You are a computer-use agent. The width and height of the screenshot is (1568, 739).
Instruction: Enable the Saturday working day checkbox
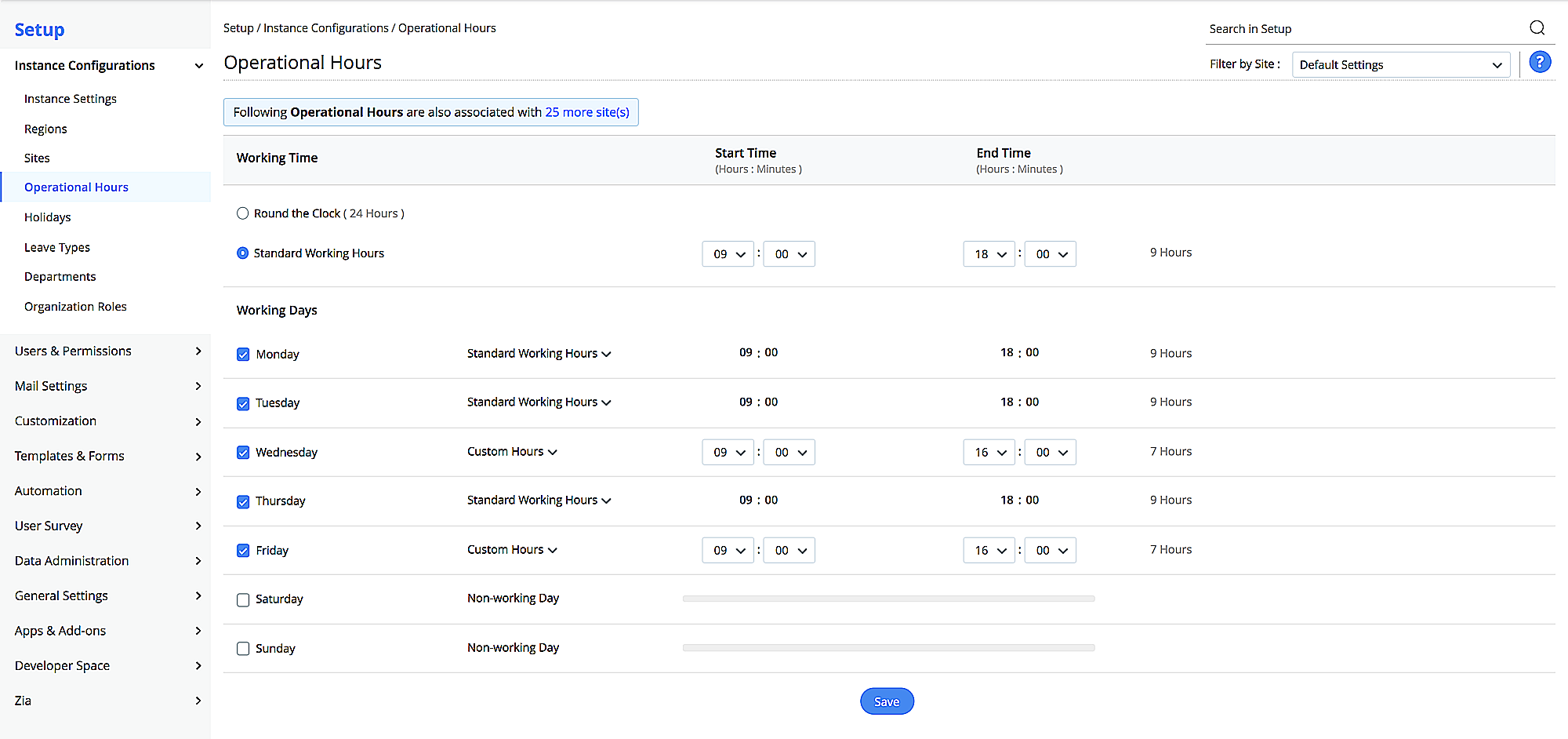click(x=243, y=600)
